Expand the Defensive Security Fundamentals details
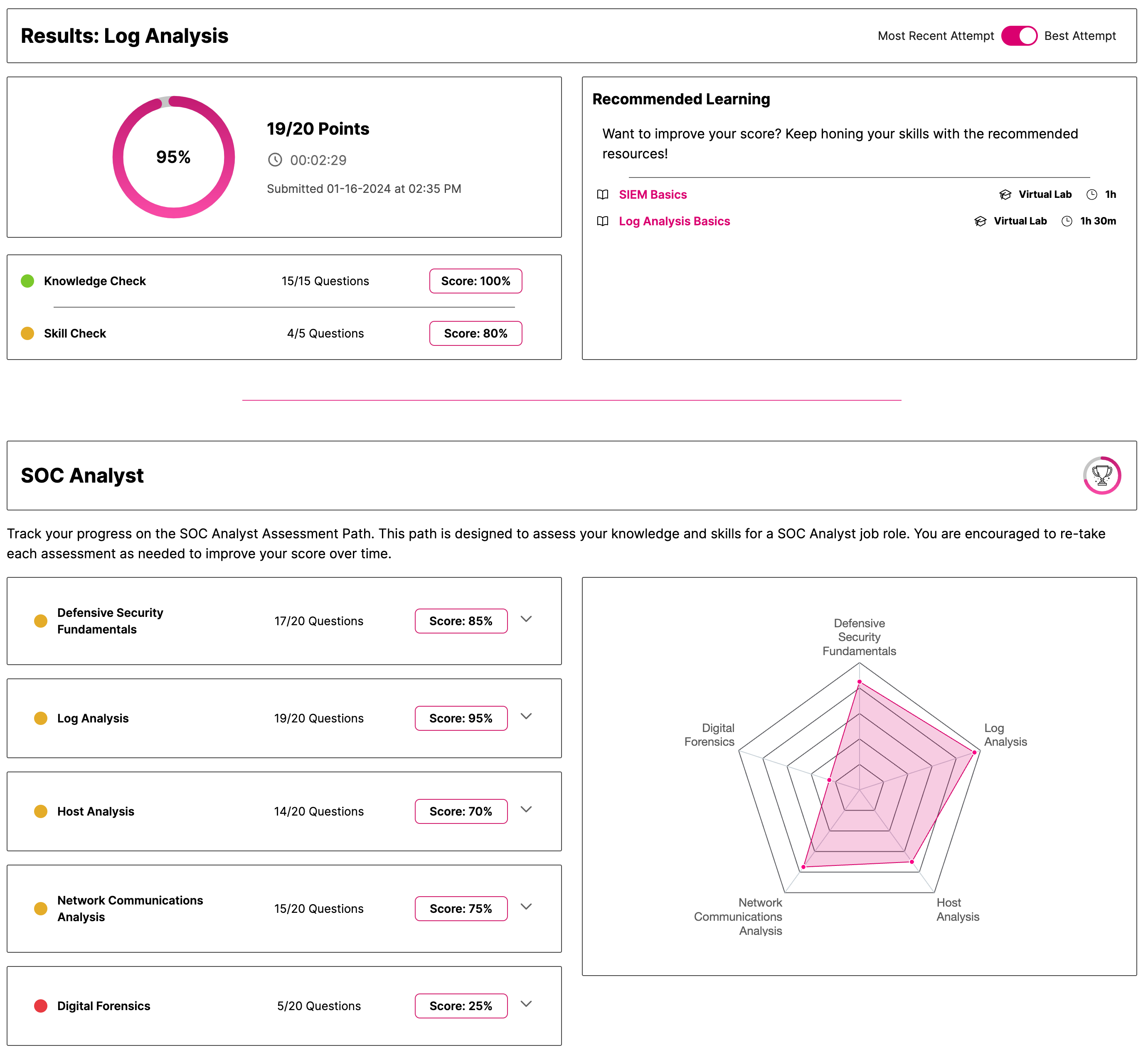 526,619
